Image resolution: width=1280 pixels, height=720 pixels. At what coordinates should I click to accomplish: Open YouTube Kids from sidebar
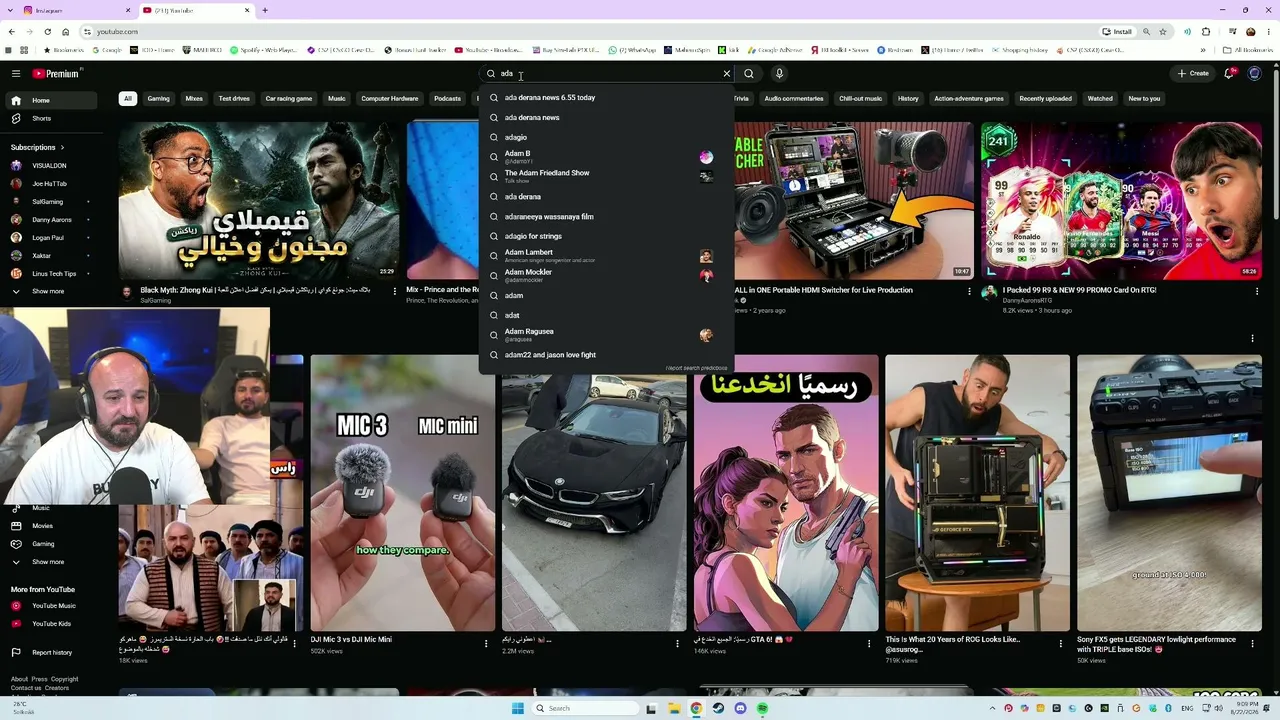tap(49, 624)
